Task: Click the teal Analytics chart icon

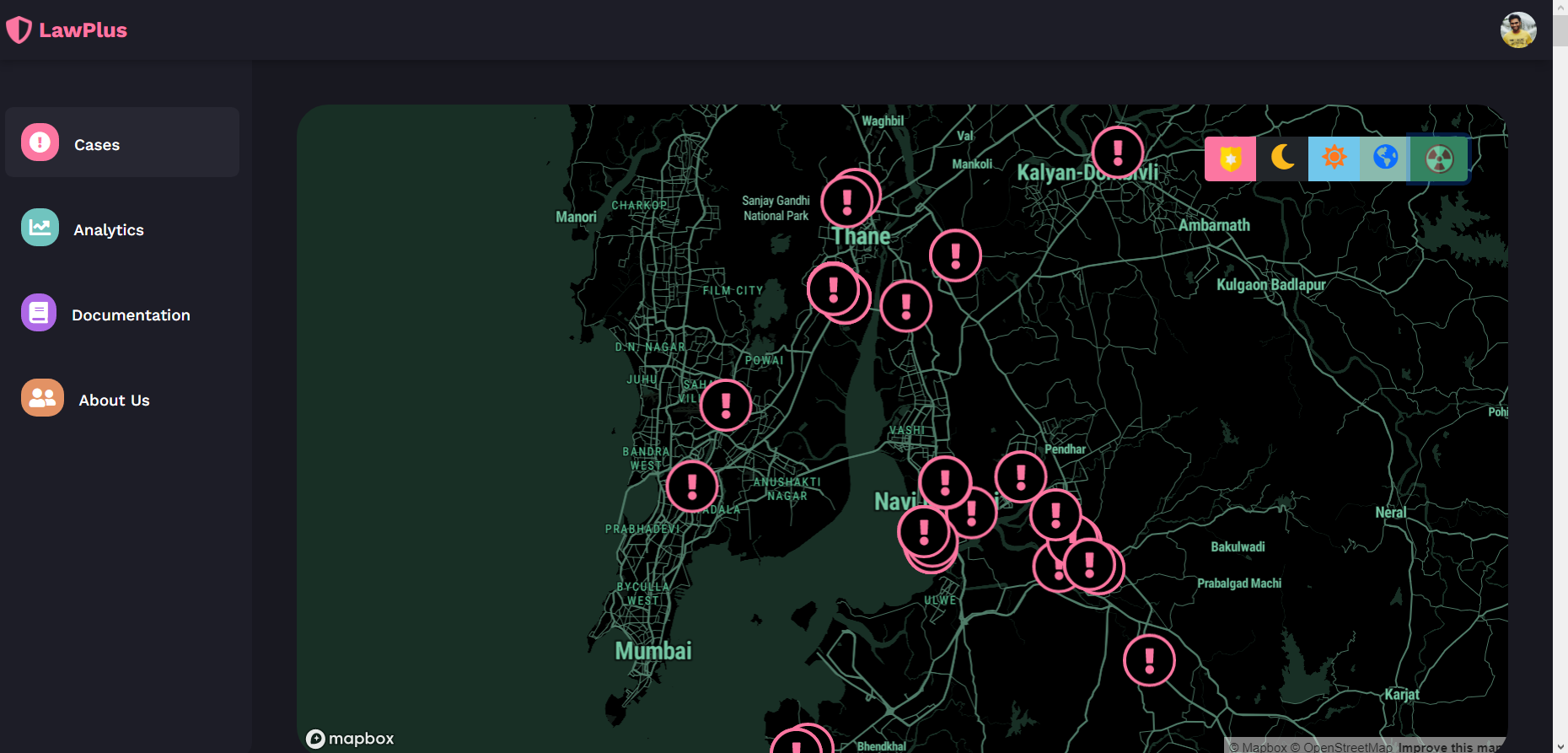Action: tap(40, 228)
